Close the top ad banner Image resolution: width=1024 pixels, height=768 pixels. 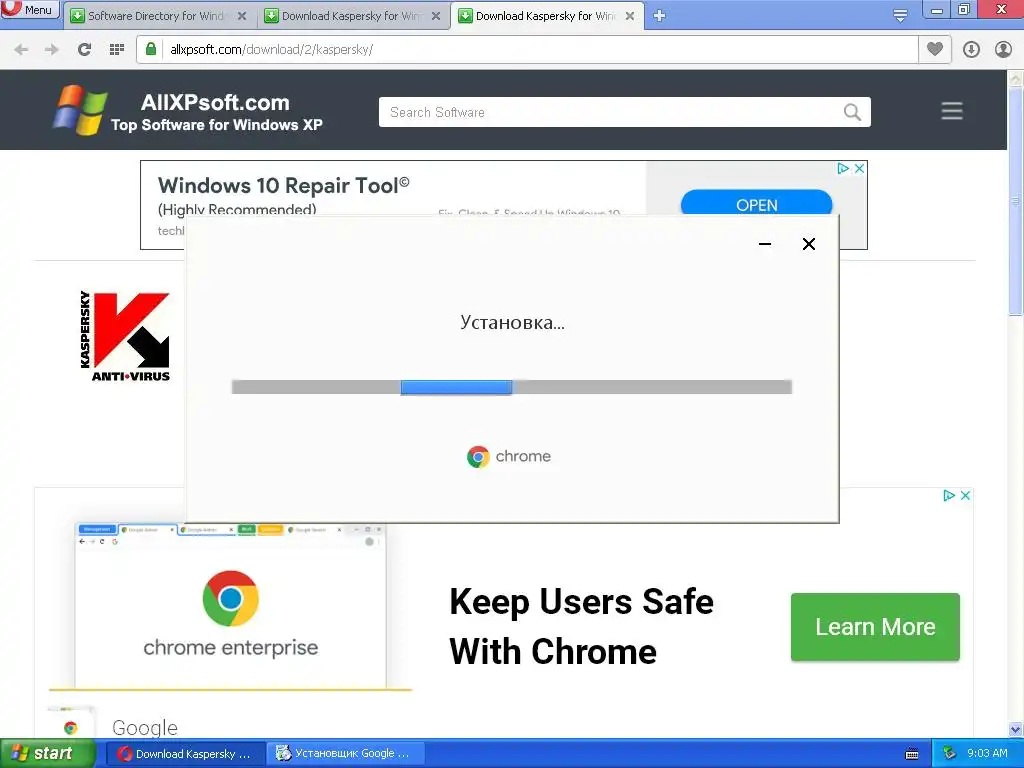[859, 168]
